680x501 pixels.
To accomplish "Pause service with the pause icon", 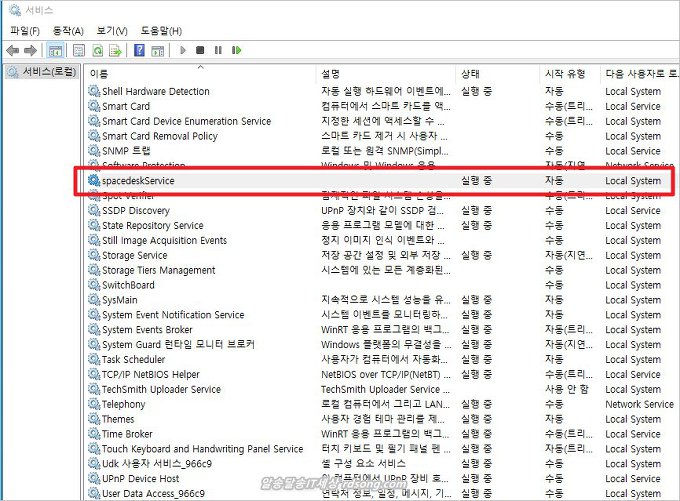I will tap(216, 50).
